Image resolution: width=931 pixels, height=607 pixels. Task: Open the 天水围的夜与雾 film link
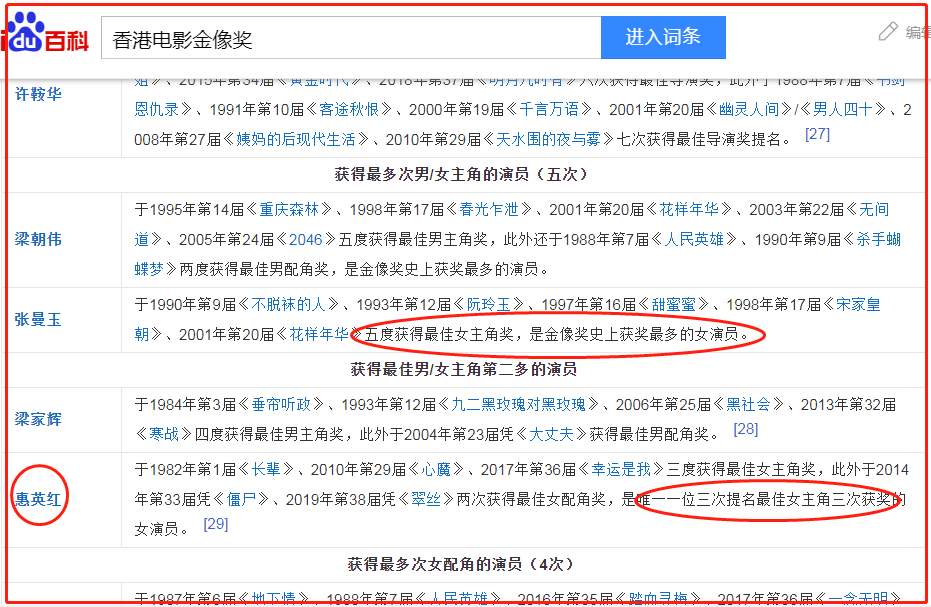[x=548, y=140]
